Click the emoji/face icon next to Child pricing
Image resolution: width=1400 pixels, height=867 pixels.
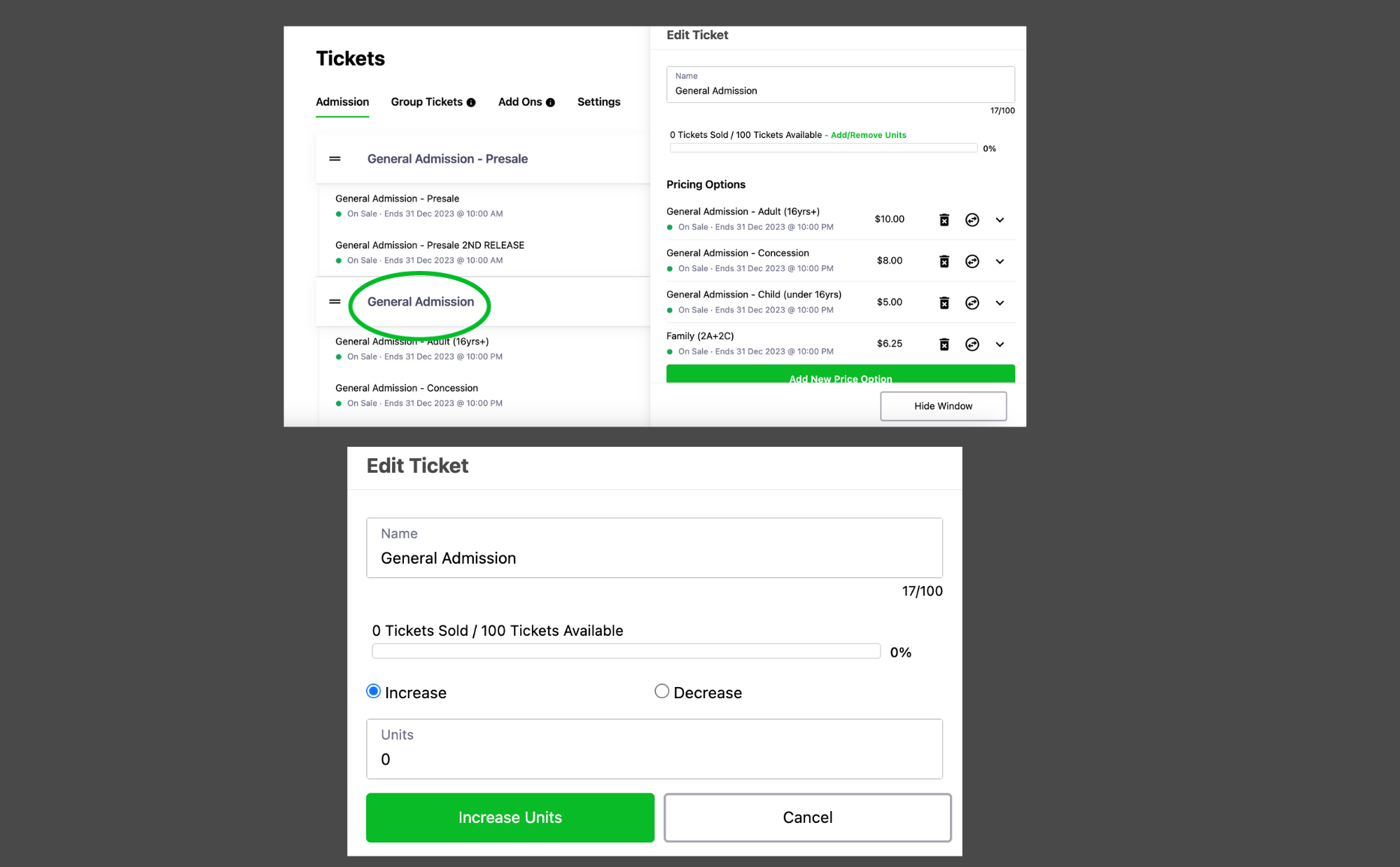[971, 302]
